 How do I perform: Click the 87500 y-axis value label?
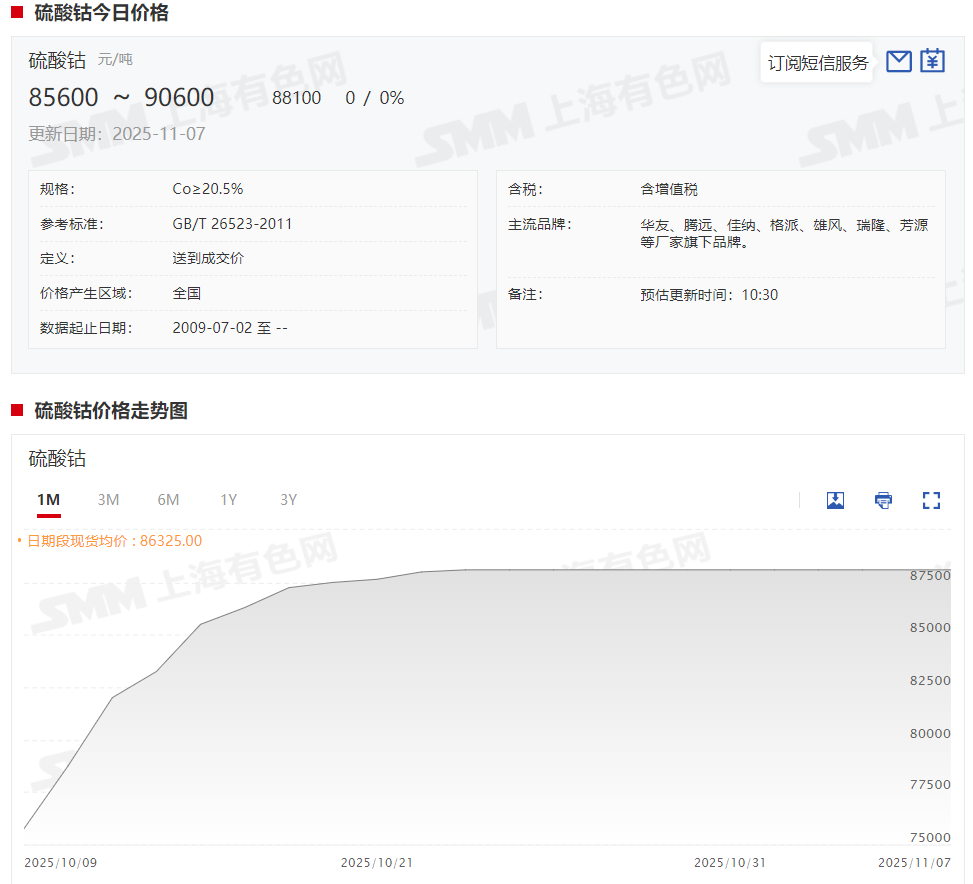[929, 576]
